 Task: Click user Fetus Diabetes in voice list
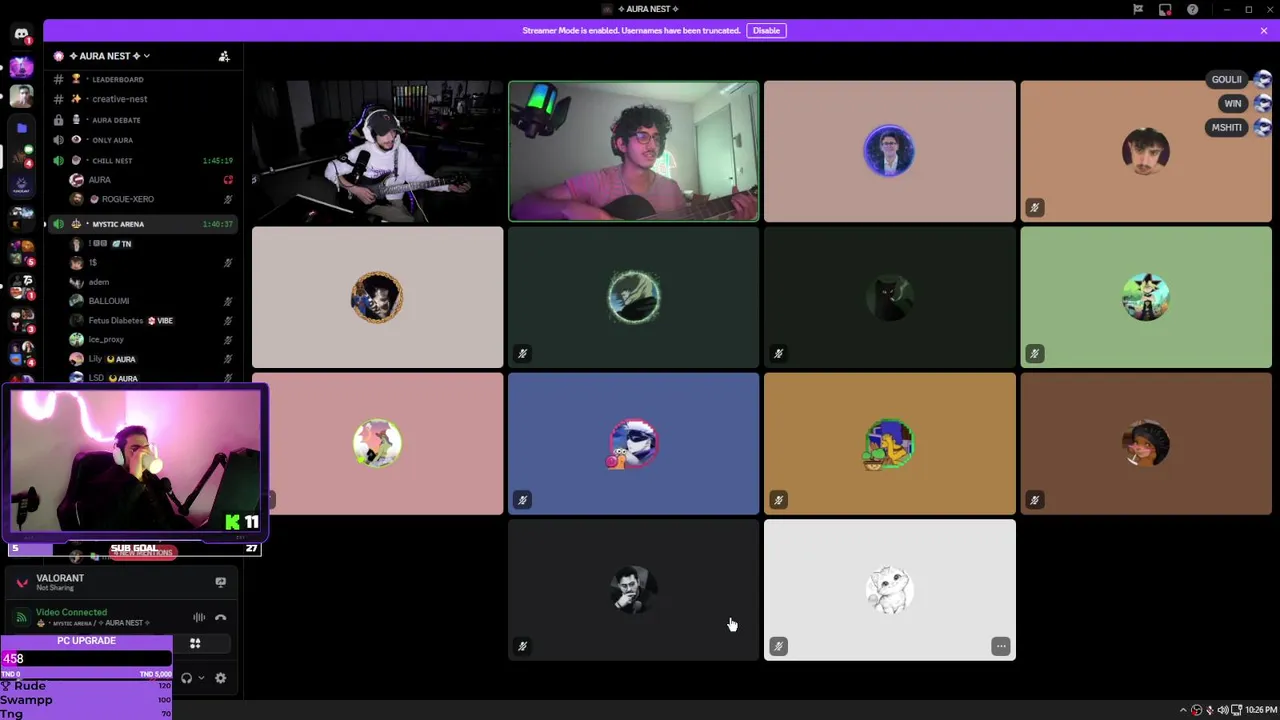[x=152, y=320]
